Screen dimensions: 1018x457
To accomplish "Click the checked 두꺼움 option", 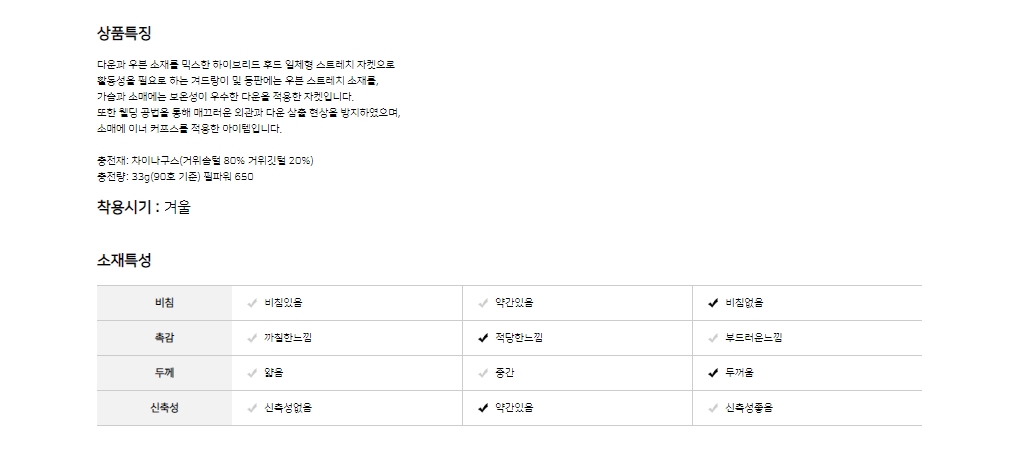I will [x=713, y=373].
